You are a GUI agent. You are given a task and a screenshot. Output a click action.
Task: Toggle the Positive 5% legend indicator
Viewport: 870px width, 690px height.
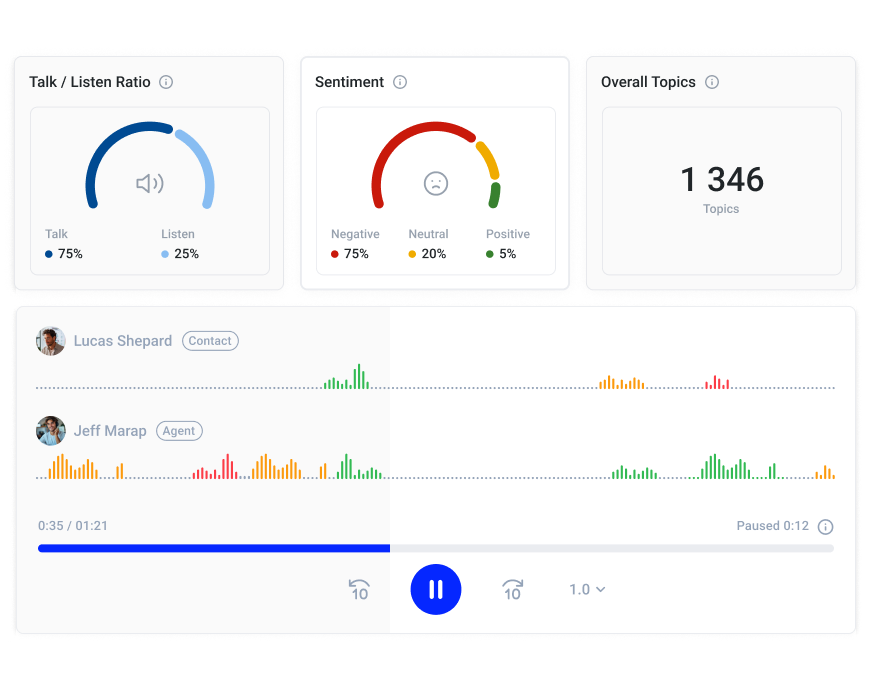490,254
